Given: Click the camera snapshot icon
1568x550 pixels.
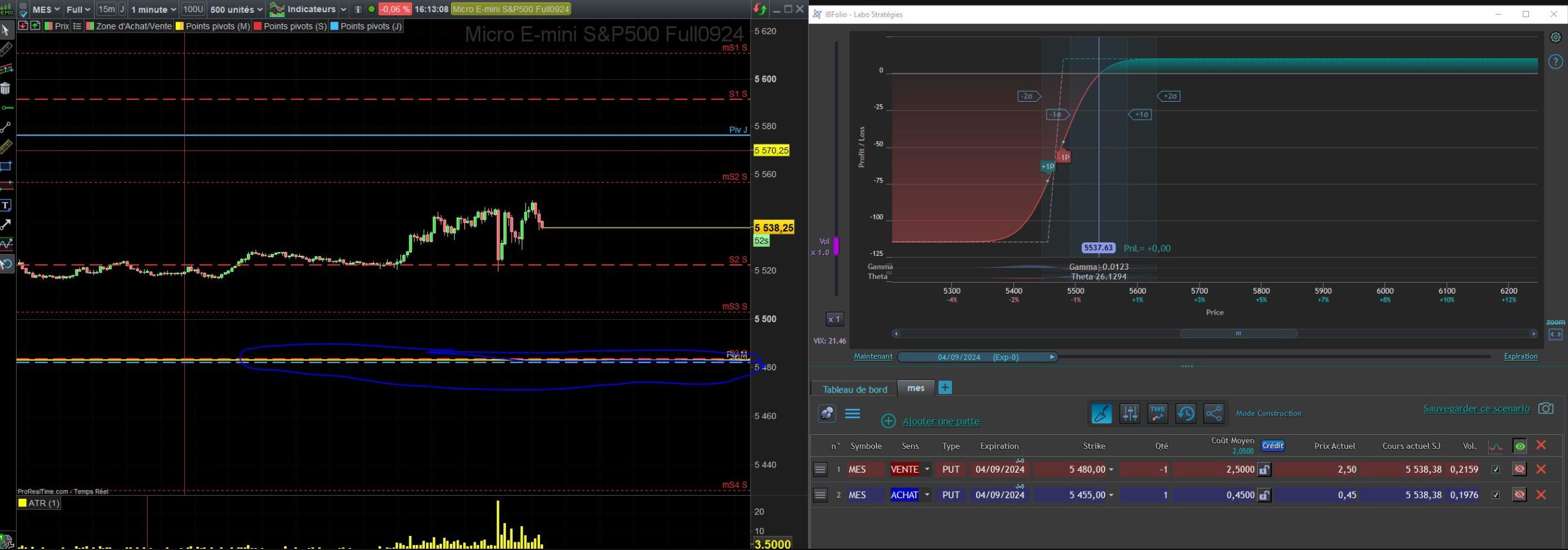Looking at the screenshot, I should (x=1546, y=409).
